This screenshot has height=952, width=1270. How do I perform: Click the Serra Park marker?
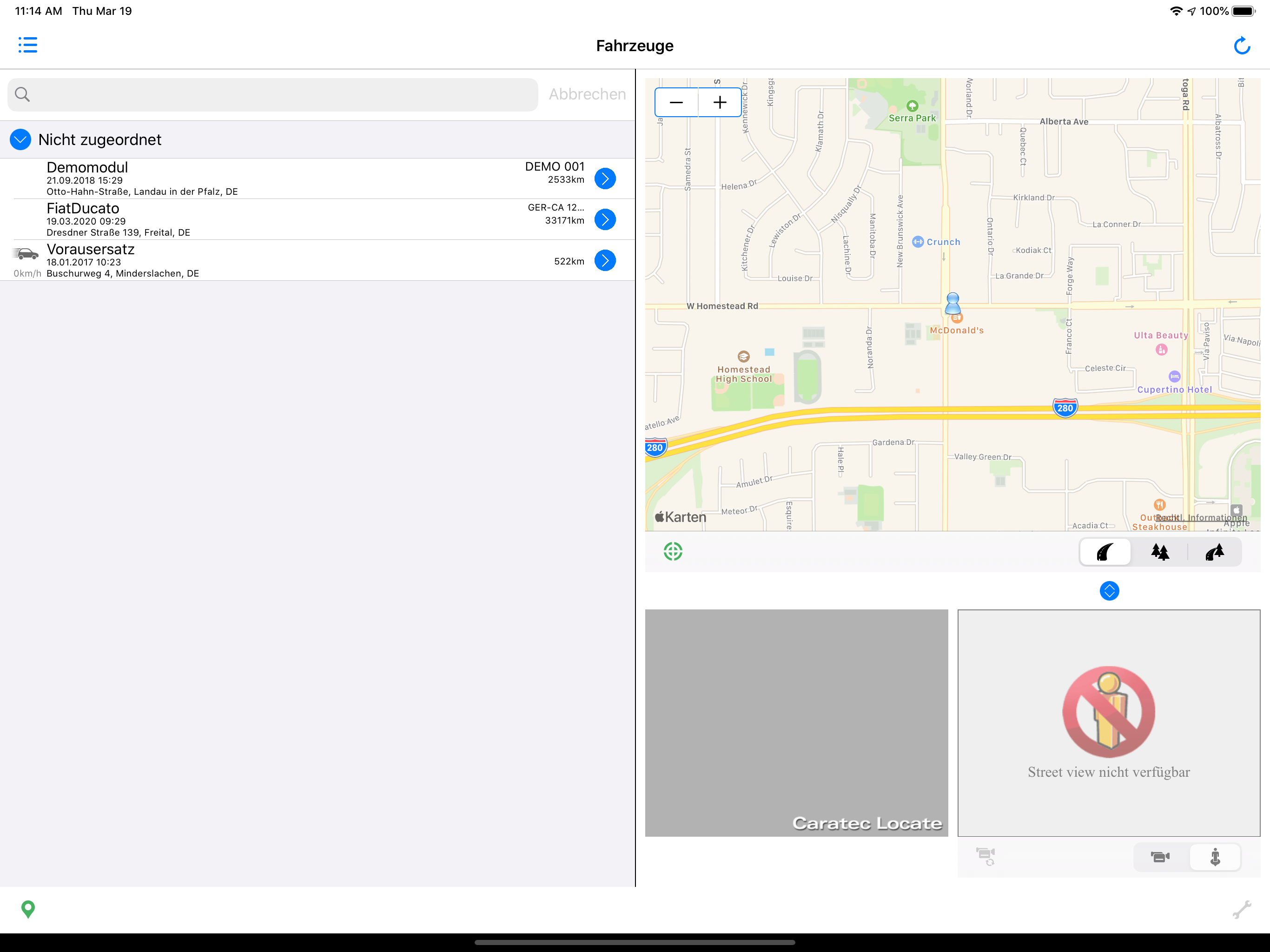click(913, 106)
